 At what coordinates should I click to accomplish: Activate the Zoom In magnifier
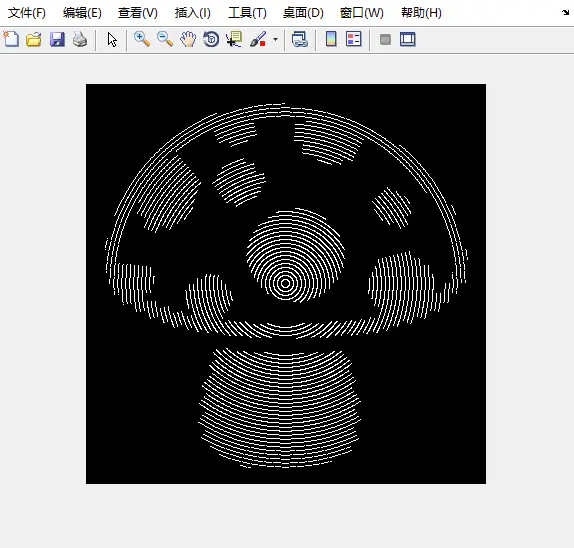coord(142,39)
